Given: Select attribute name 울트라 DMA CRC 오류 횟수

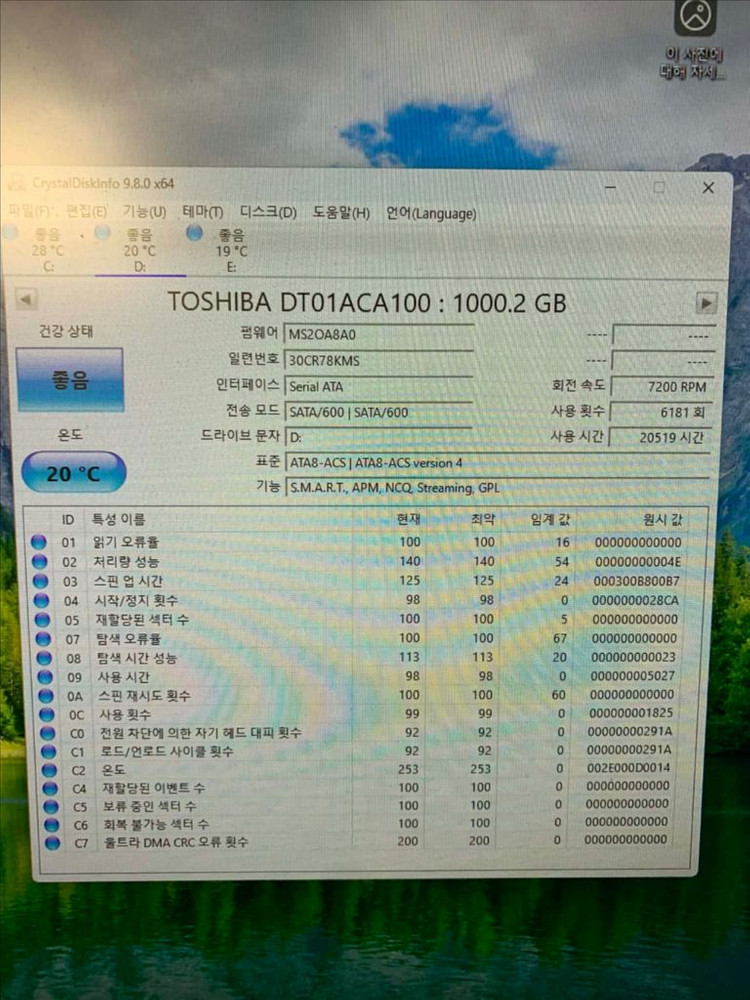Looking at the screenshot, I should [177, 842].
